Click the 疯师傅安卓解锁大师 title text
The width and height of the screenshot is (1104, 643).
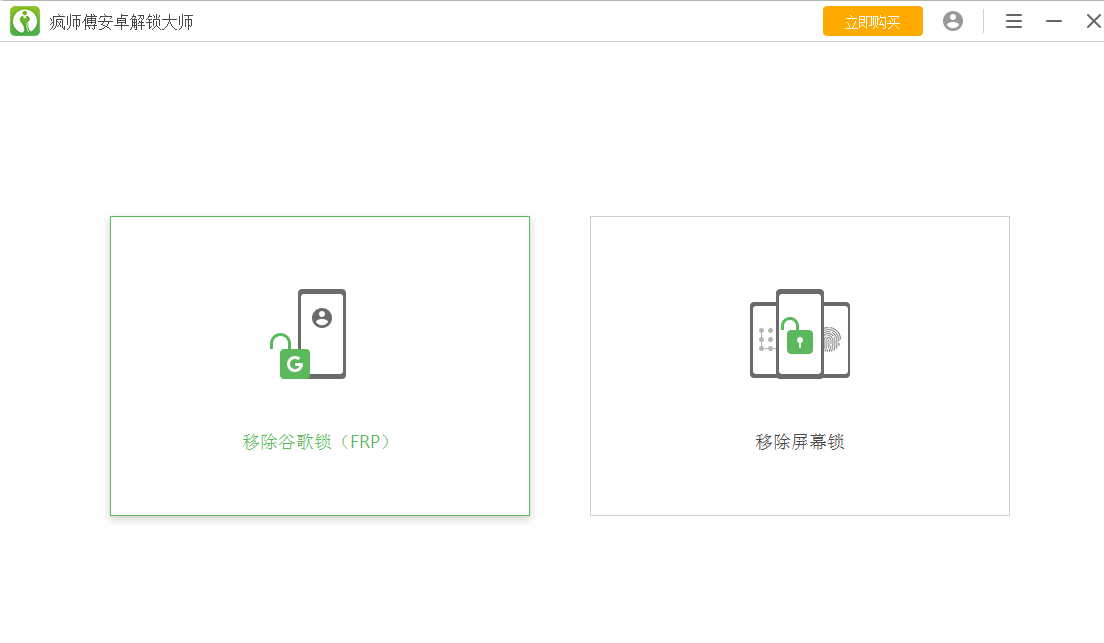[121, 22]
